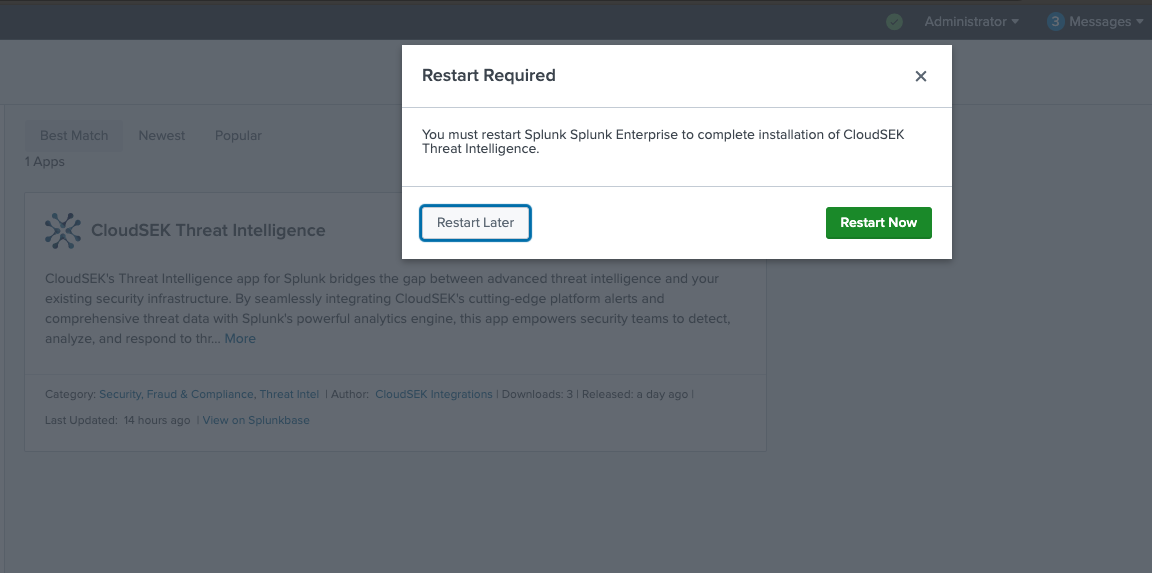The width and height of the screenshot is (1152, 573).
Task: Click the Restart Now button
Action: tap(878, 223)
